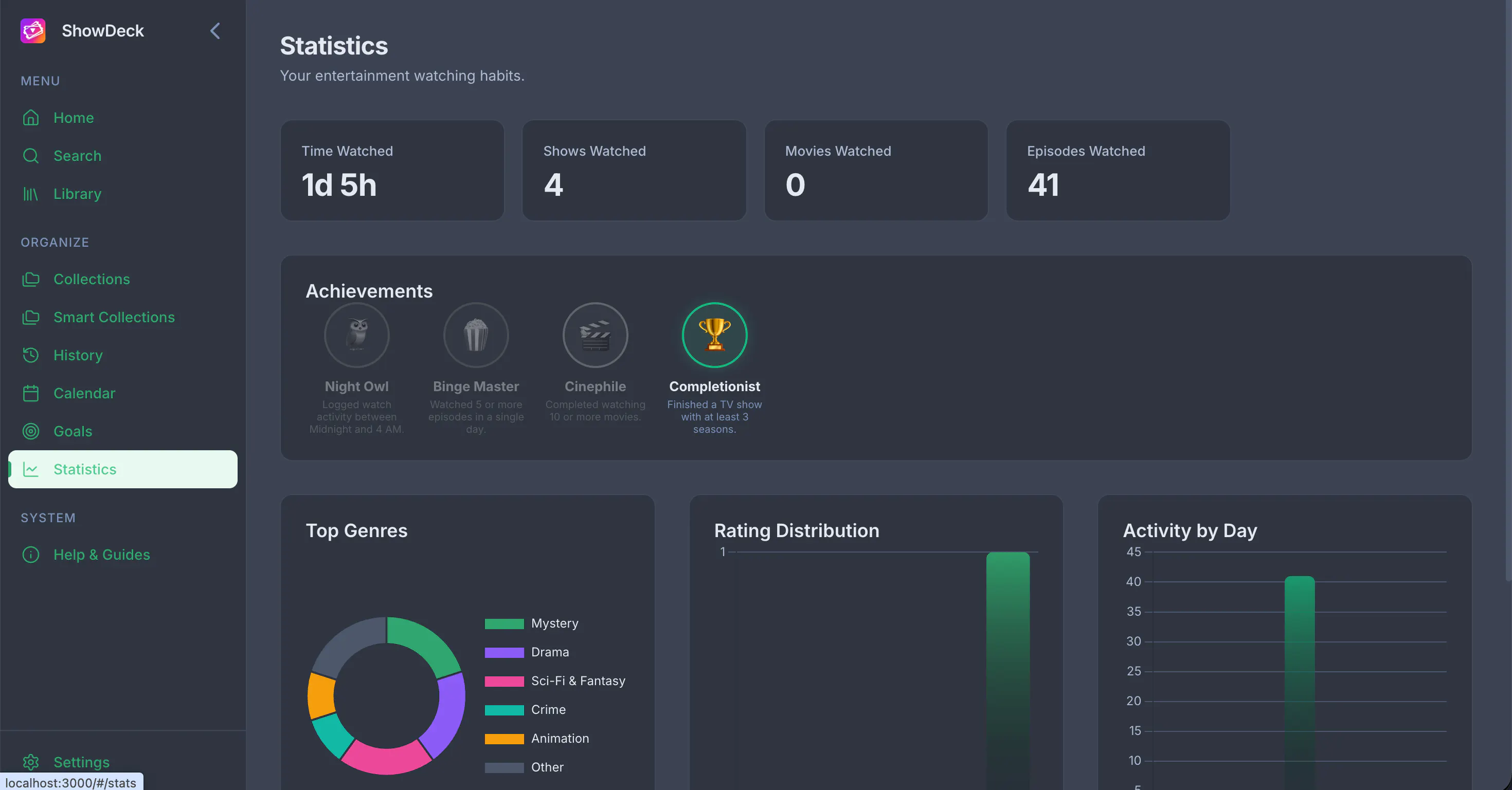The height and width of the screenshot is (790, 1512).
Task: Toggle Sci-Fi & Fantasy legend swatch
Action: point(504,682)
